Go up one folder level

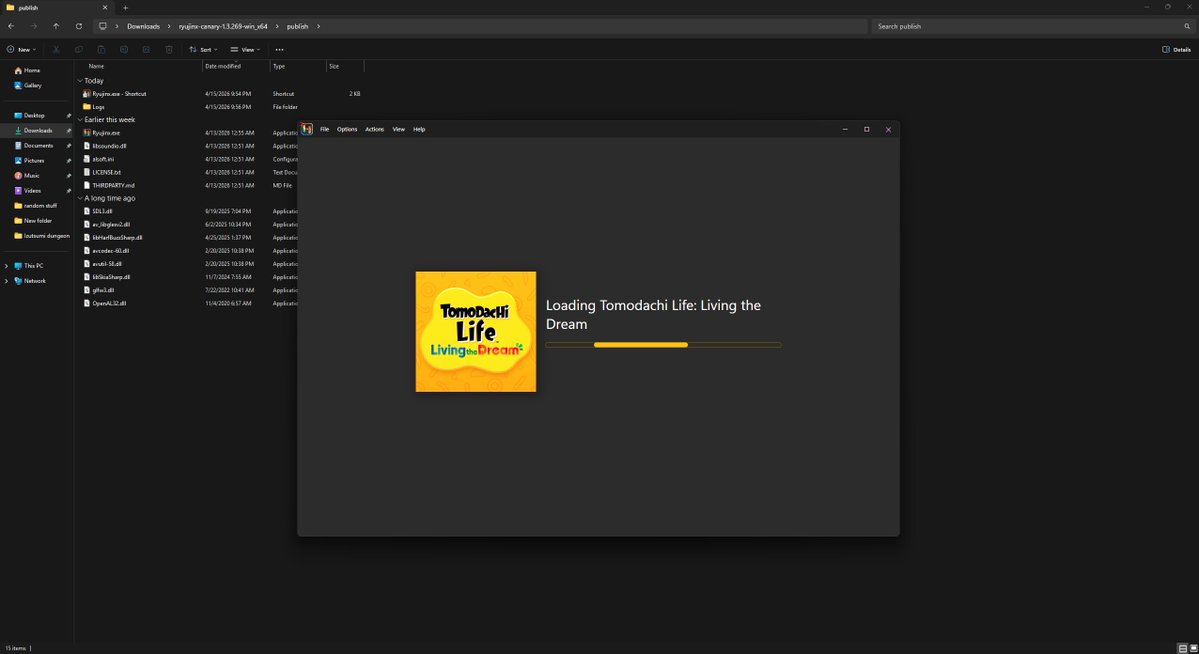pos(56,26)
